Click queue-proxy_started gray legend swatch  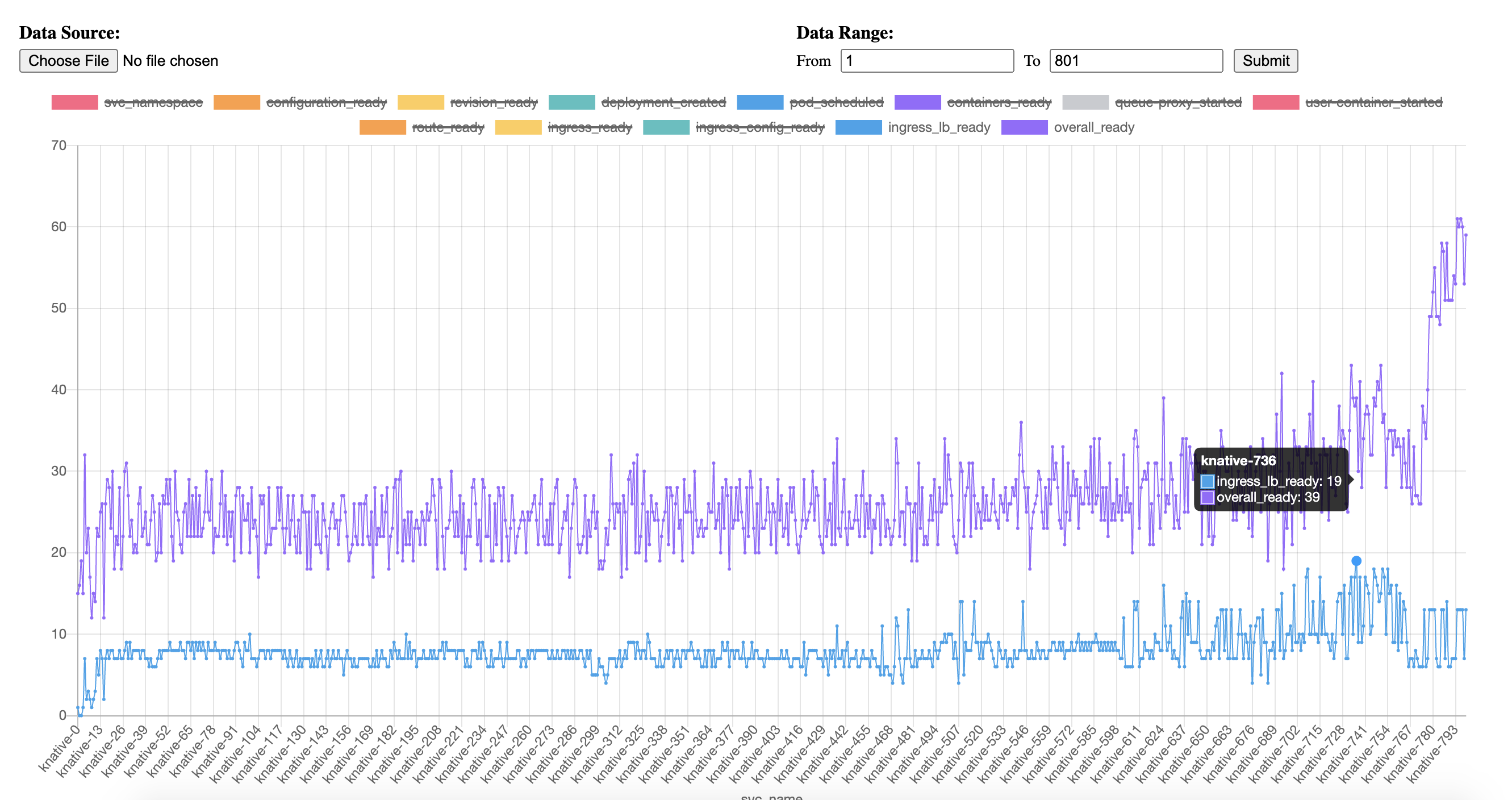[x=1085, y=102]
